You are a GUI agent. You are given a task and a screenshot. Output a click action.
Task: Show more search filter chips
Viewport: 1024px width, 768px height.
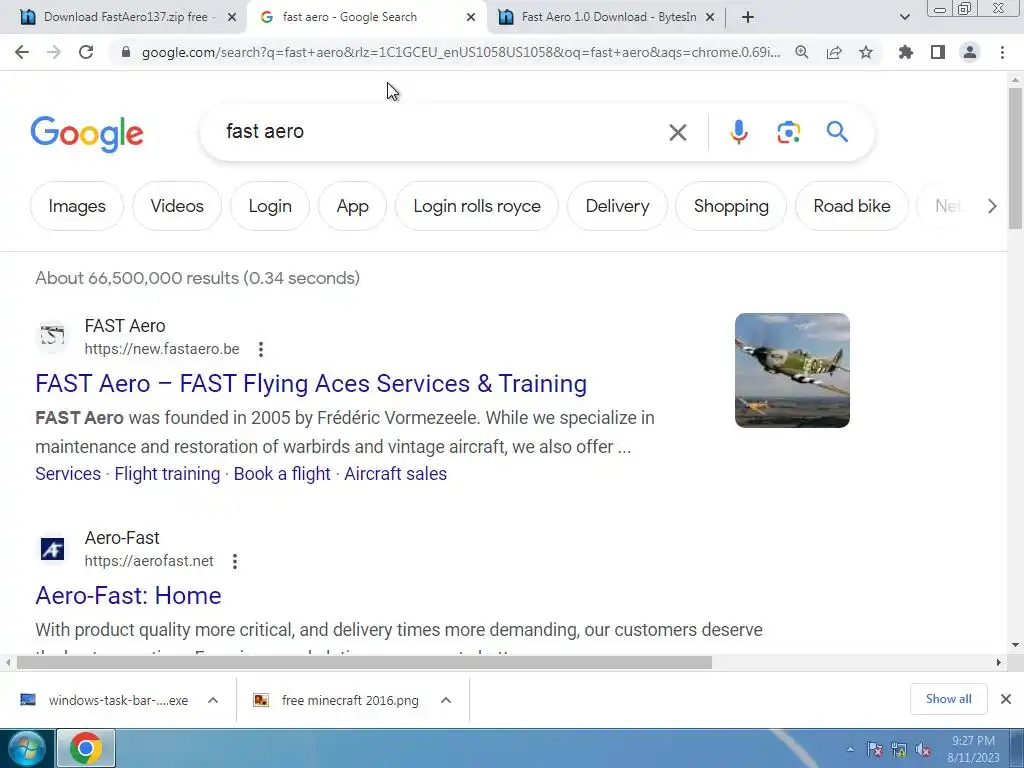992,206
